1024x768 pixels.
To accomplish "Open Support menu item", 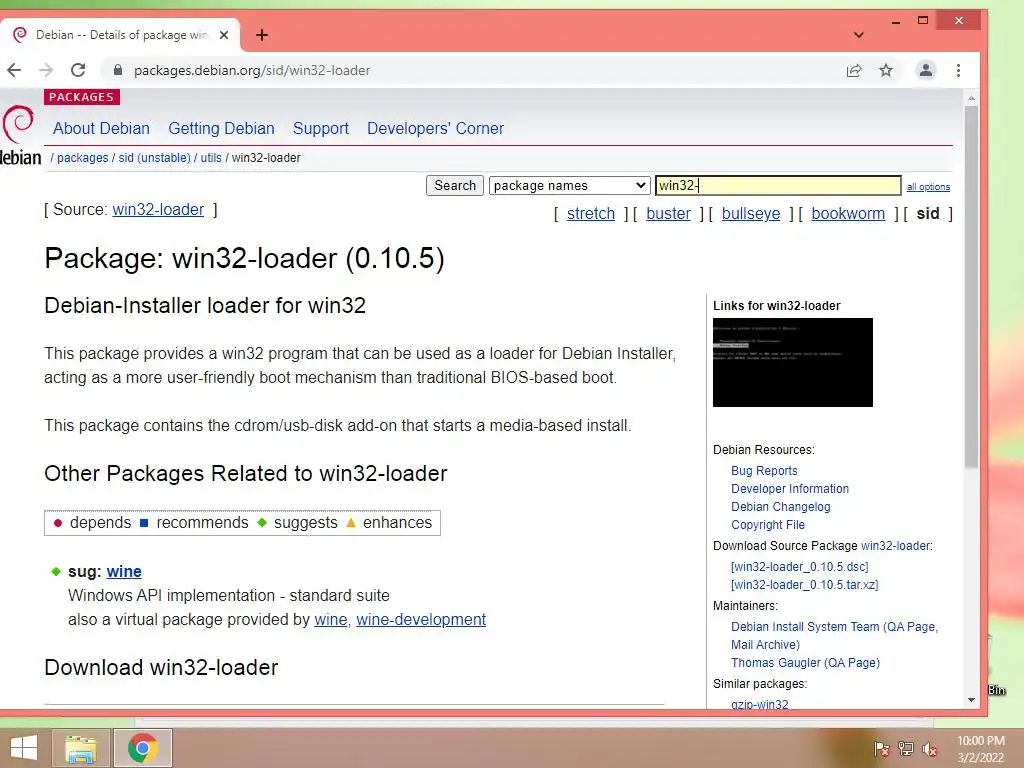I will tap(321, 129).
